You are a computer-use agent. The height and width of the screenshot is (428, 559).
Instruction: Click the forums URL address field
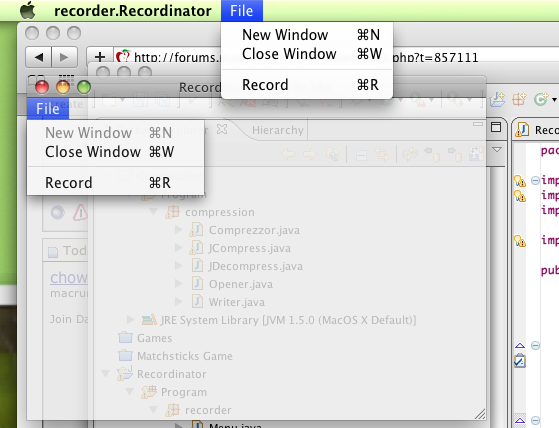tap(335, 57)
